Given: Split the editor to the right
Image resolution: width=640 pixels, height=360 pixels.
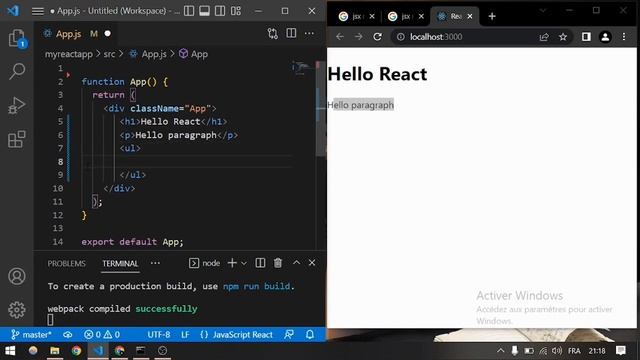Looking at the screenshot, I should [291, 33].
